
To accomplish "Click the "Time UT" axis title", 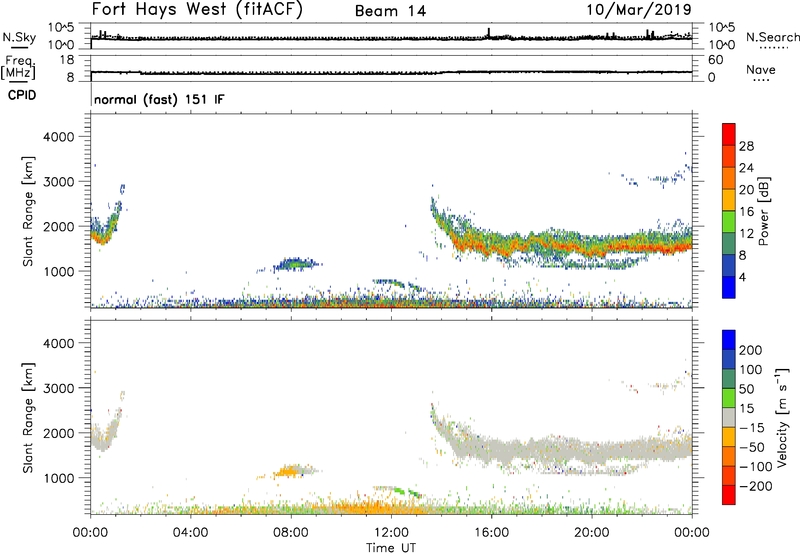I will point(391,547).
